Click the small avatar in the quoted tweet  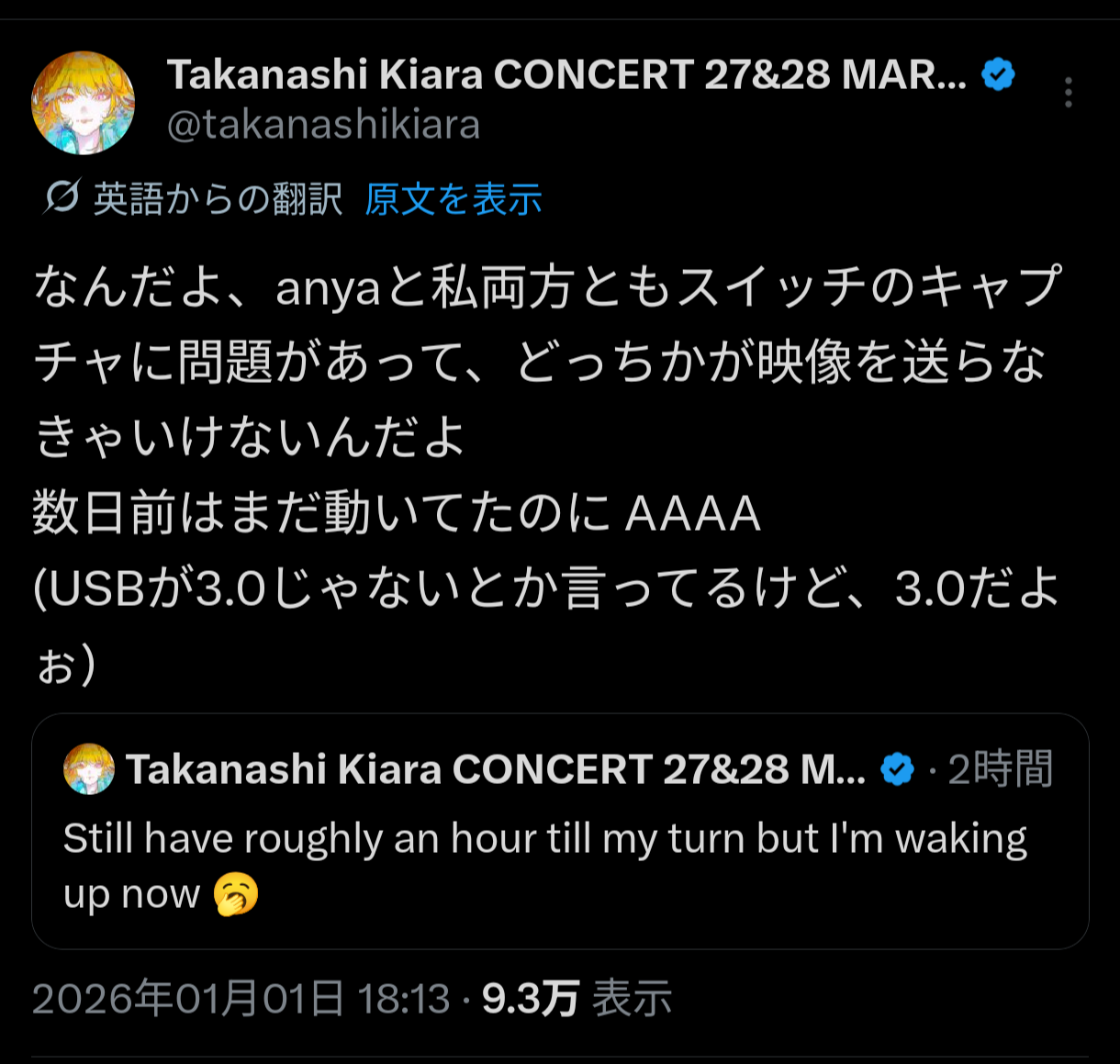point(89,769)
